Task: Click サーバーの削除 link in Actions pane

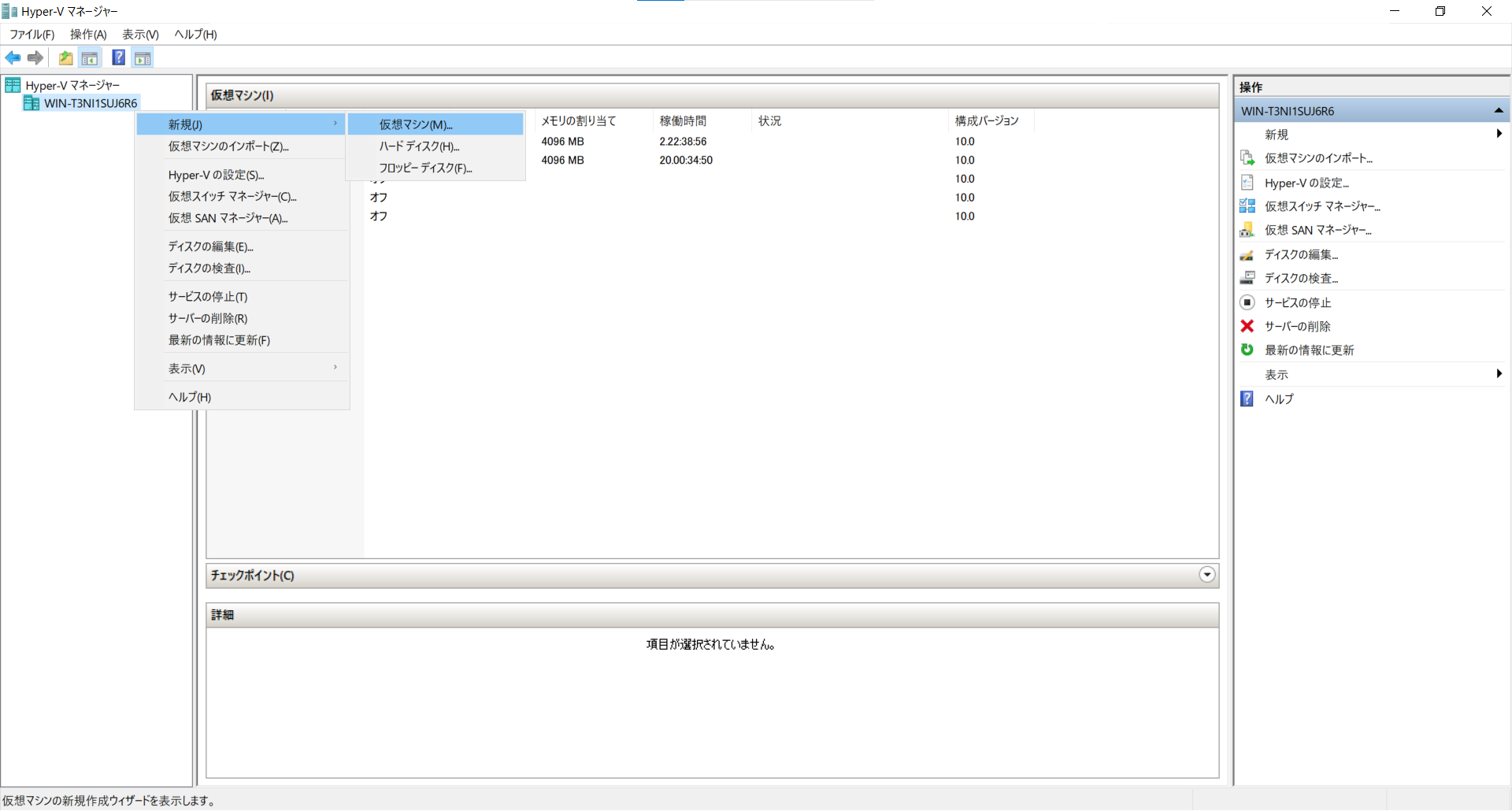Action: click(1297, 326)
